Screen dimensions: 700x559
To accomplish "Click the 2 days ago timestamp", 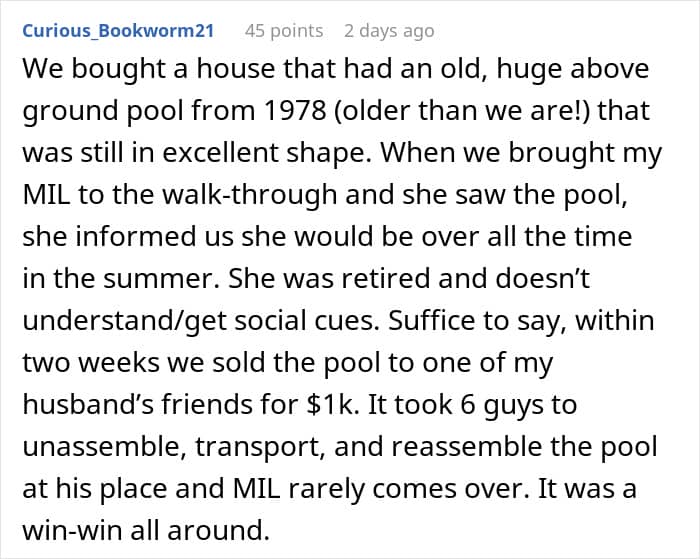I will coord(389,30).
